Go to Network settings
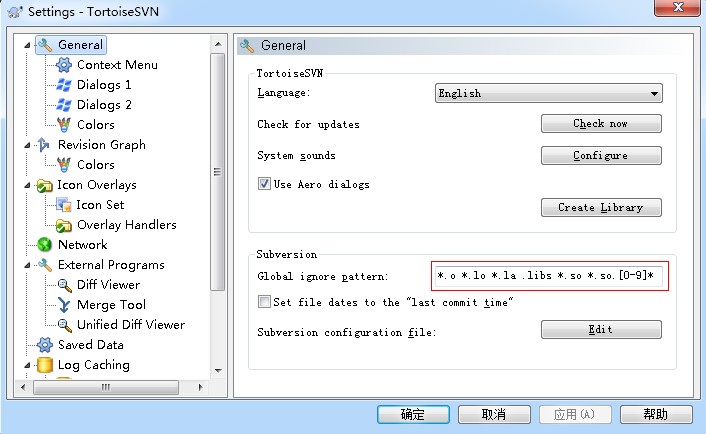This screenshot has height=434, width=706. (83, 245)
